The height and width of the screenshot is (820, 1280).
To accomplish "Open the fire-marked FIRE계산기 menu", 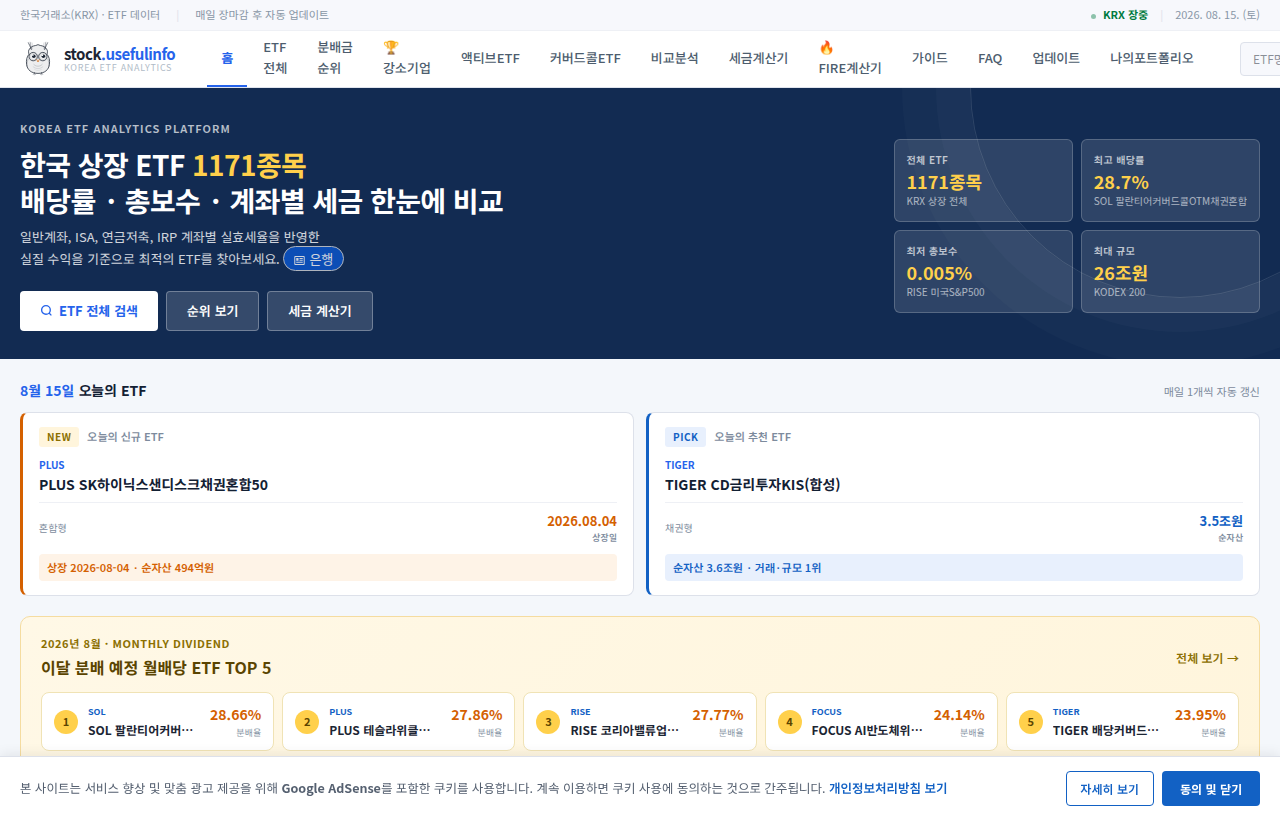I will [850, 58].
